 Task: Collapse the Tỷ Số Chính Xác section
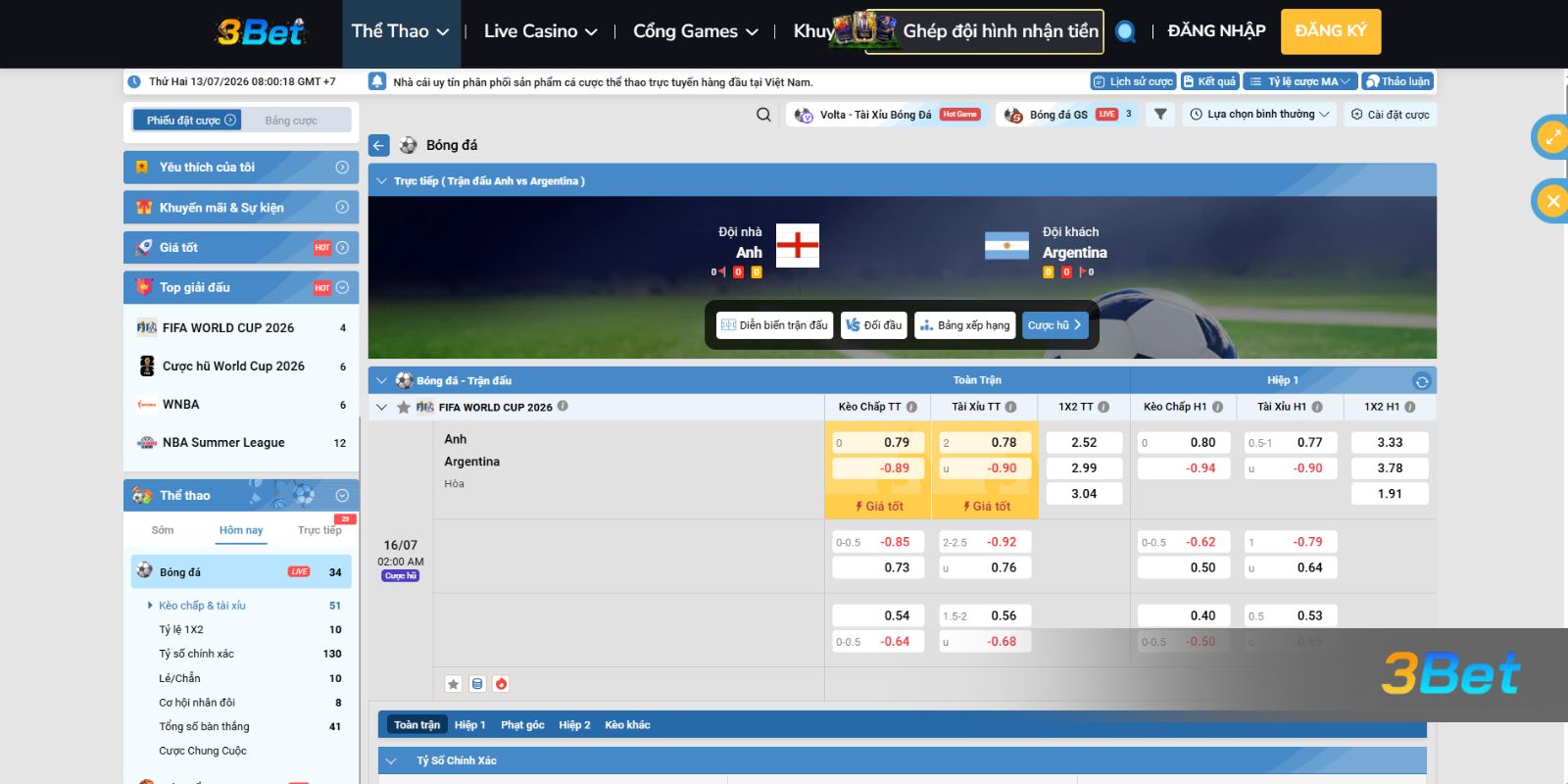click(391, 760)
